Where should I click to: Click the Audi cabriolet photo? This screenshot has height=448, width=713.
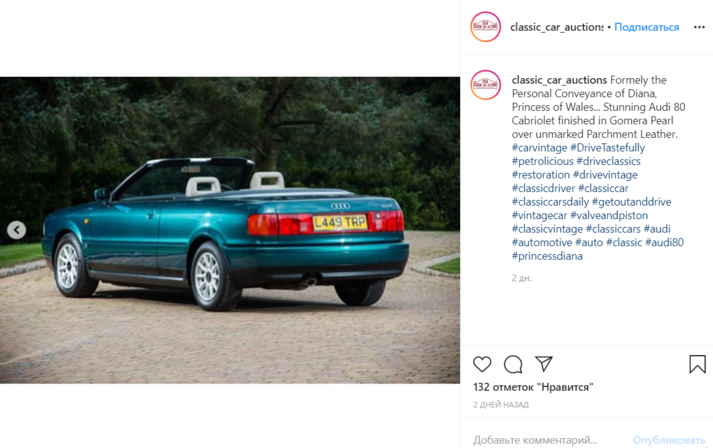tap(230, 230)
